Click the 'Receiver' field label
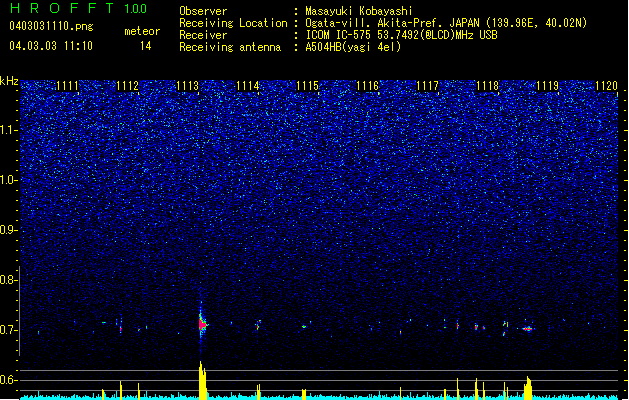 203,35
